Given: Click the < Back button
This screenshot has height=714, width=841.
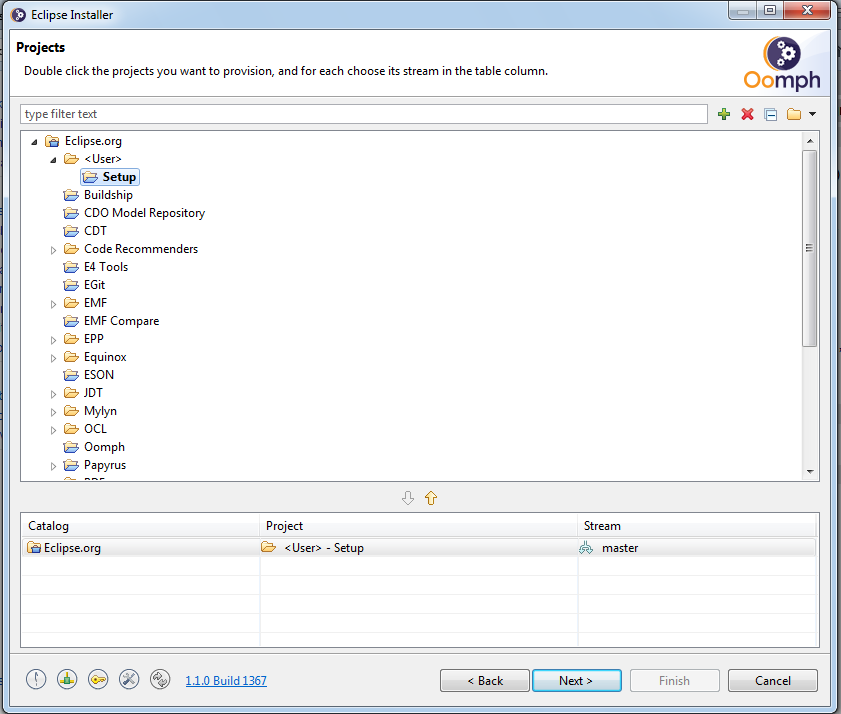Looking at the screenshot, I should coord(485,681).
